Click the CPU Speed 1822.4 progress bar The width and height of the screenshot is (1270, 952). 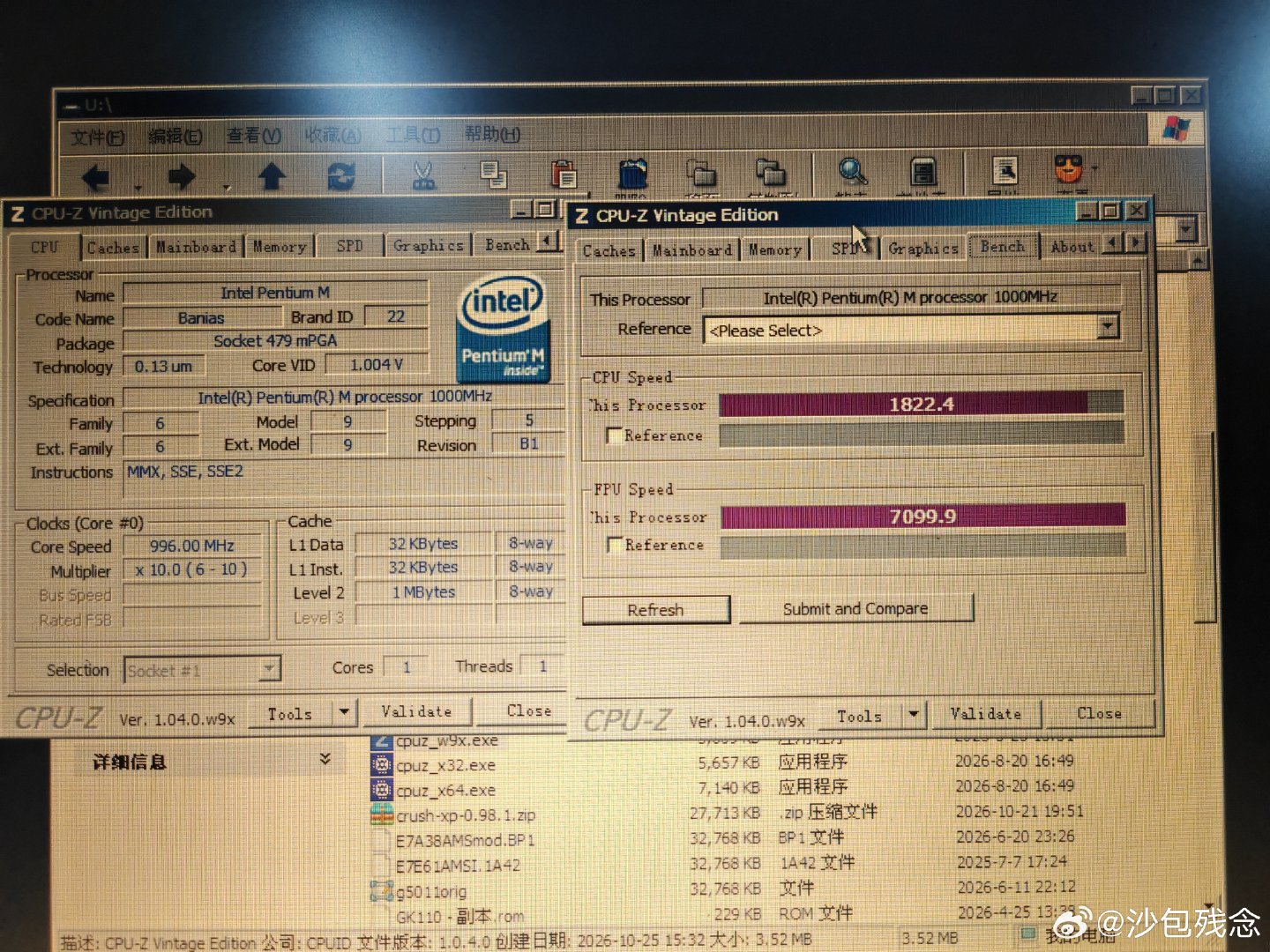point(921,405)
